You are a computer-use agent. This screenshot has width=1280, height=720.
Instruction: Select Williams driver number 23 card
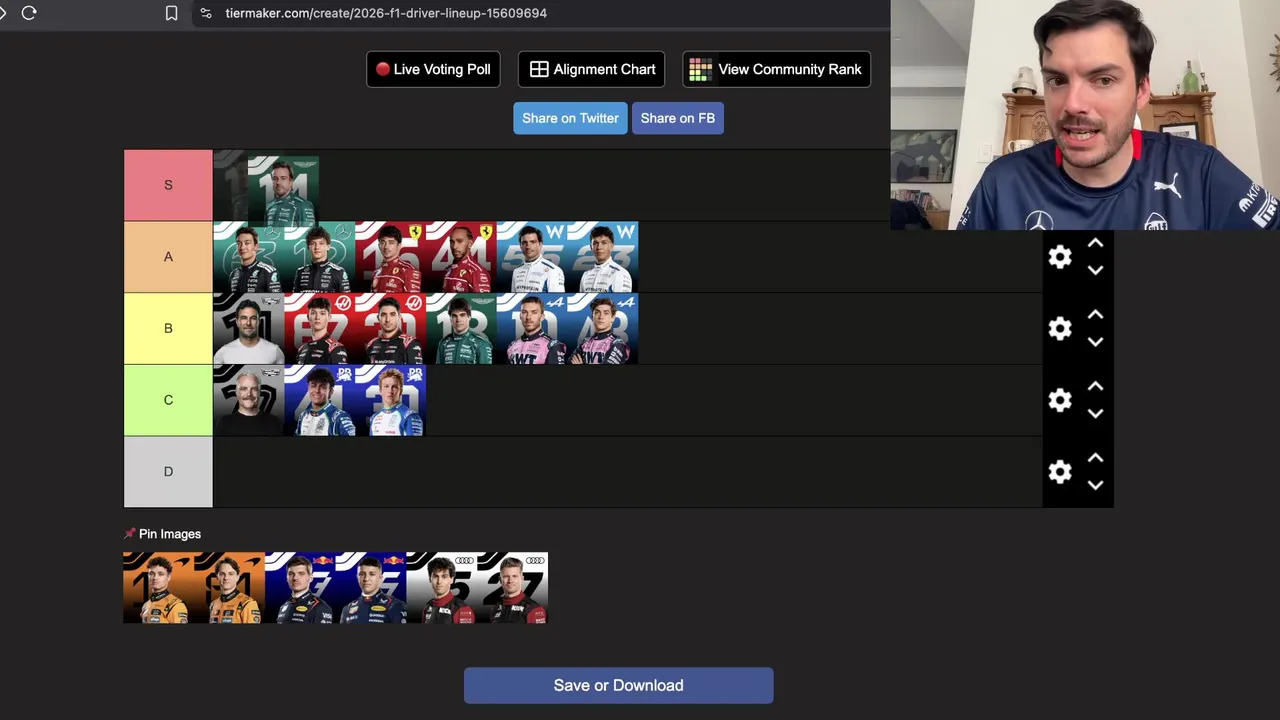click(603, 257)
